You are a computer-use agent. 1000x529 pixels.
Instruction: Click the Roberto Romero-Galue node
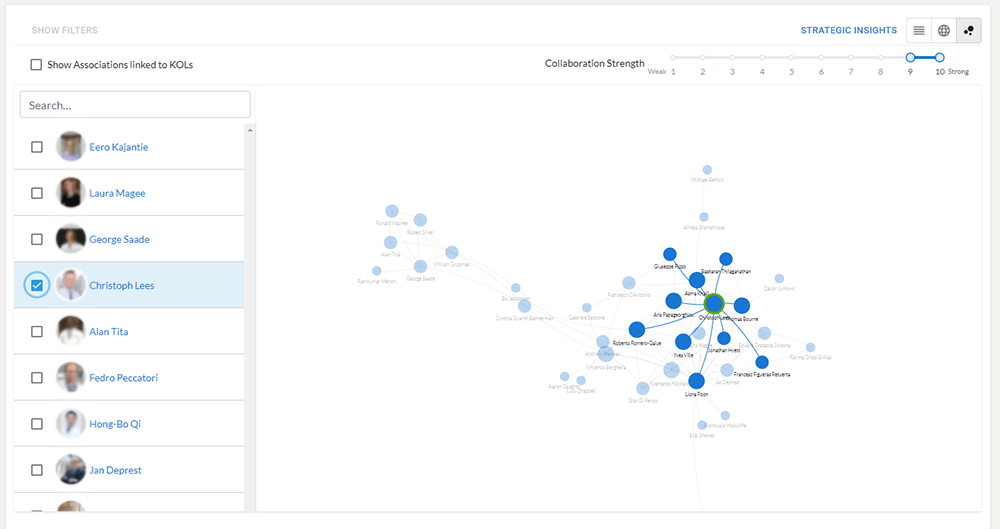click(636, 329)
